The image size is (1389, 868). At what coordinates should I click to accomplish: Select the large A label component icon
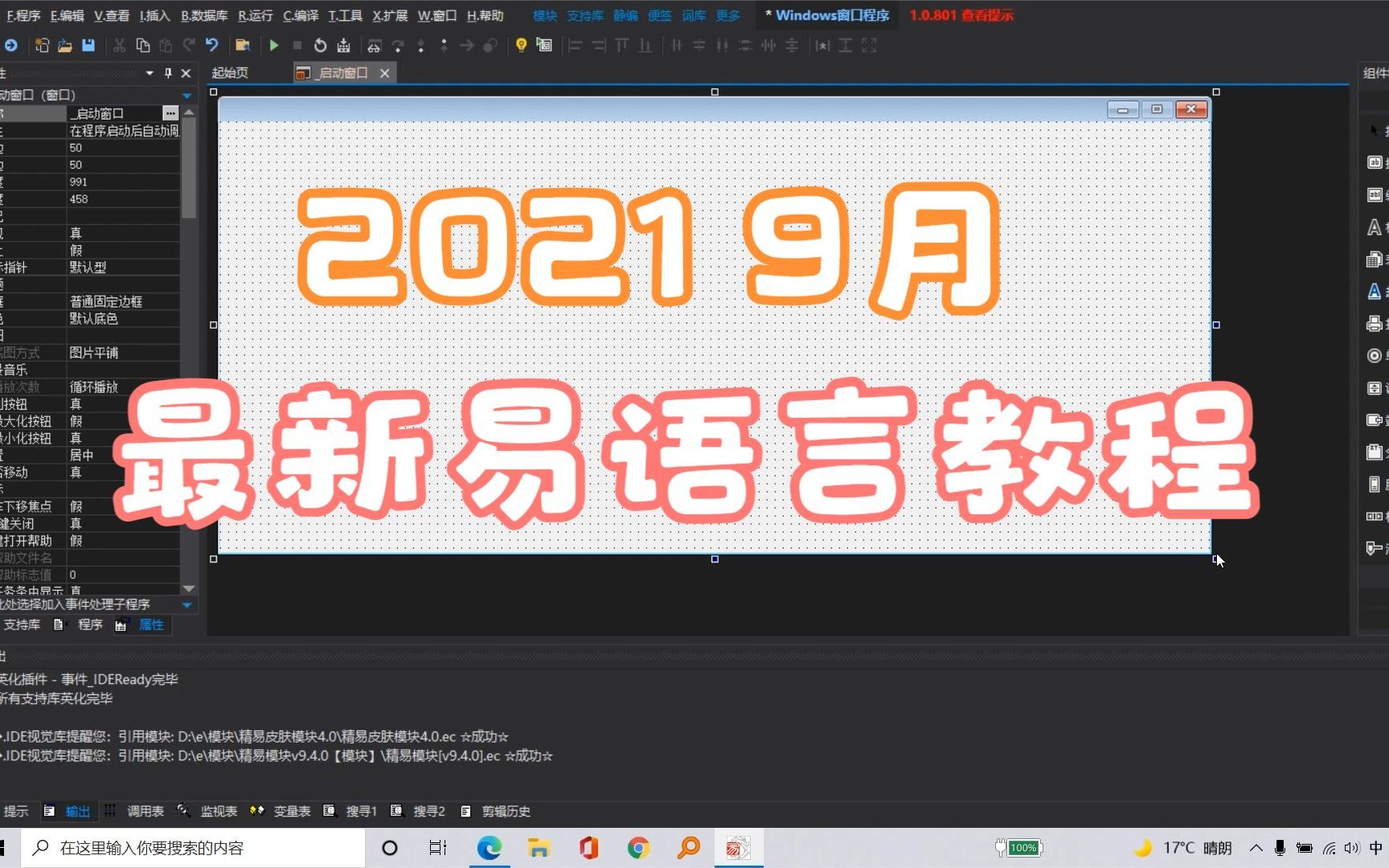click(1375, 227)
